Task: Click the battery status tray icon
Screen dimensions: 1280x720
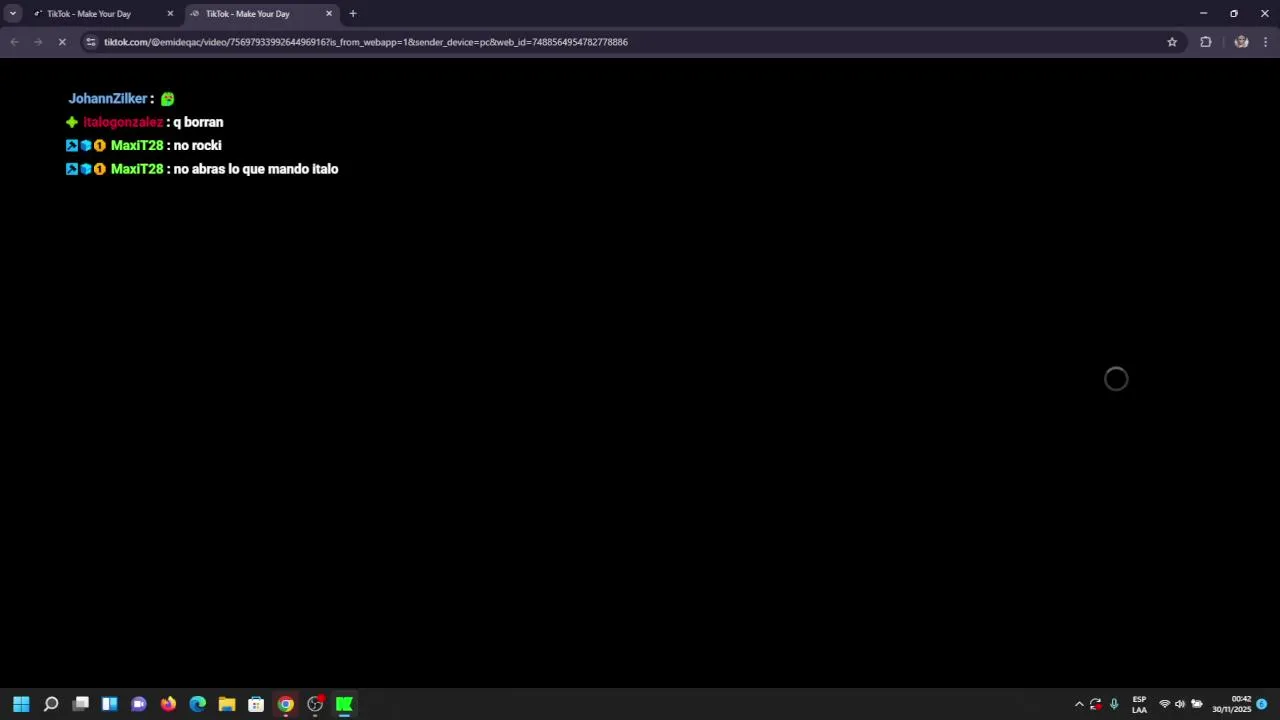Action: 1197,704
